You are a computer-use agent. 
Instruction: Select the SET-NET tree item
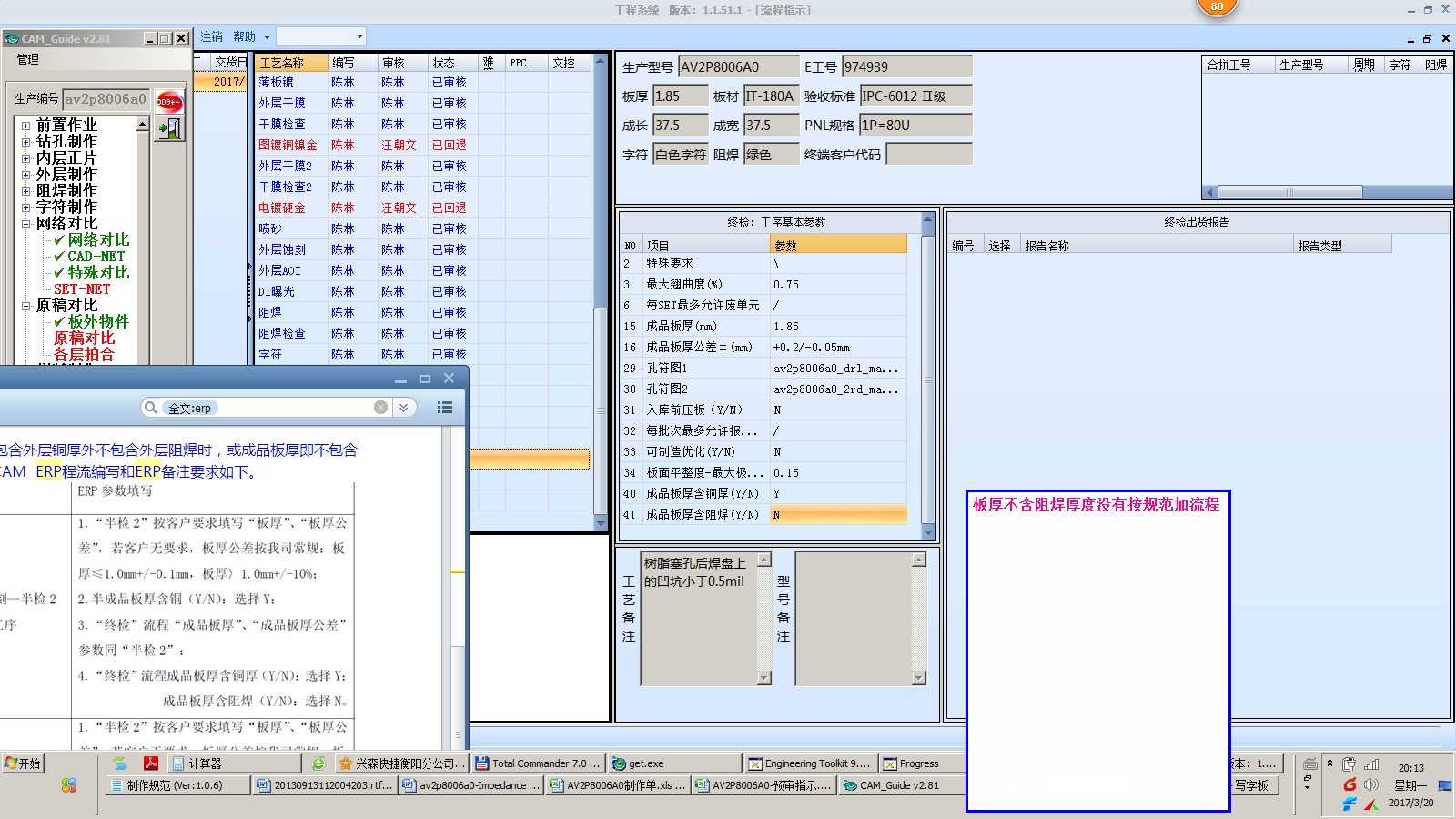(82, 289)
